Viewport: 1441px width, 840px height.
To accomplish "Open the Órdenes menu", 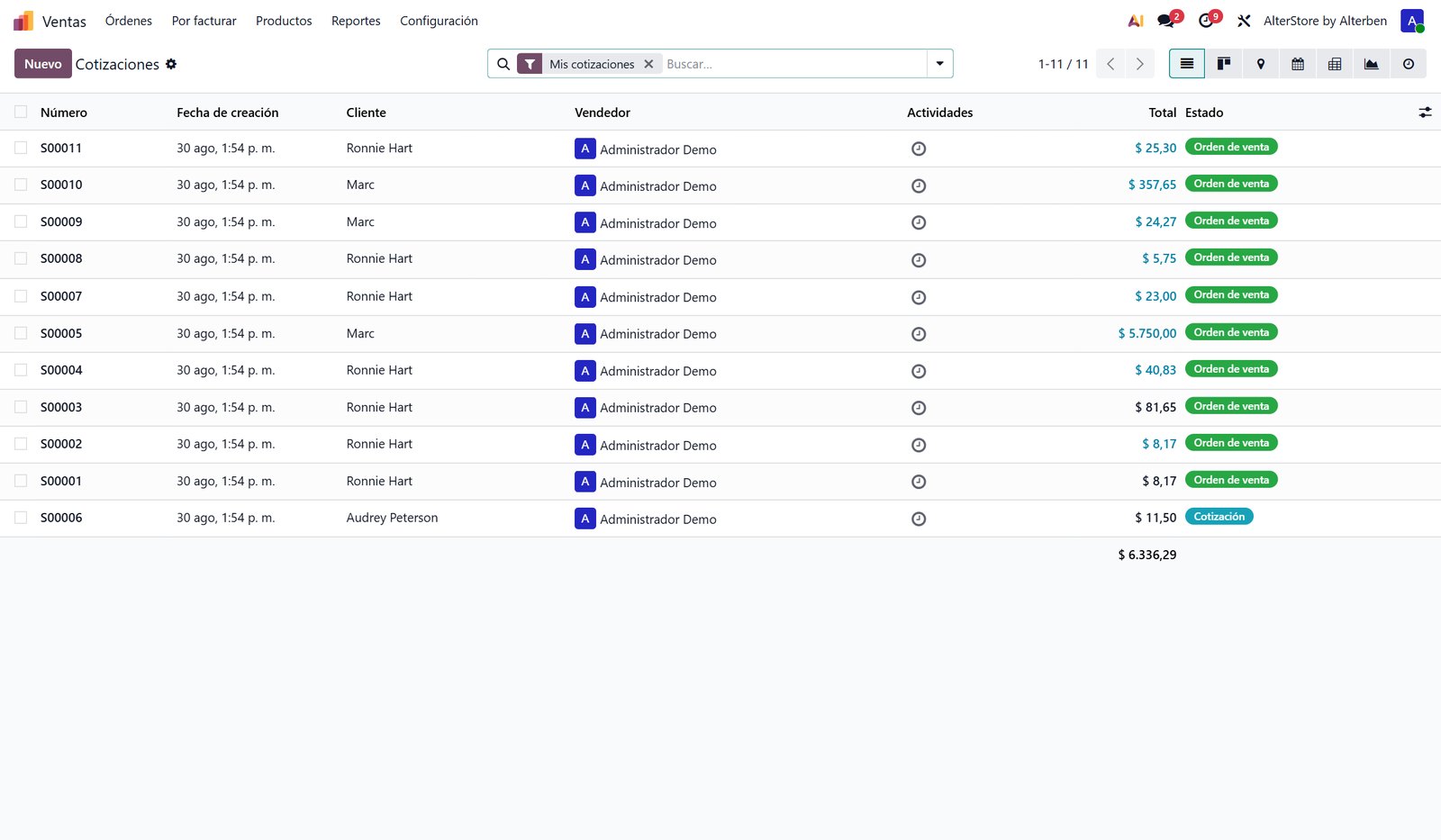I will click(x=129, y=21).
